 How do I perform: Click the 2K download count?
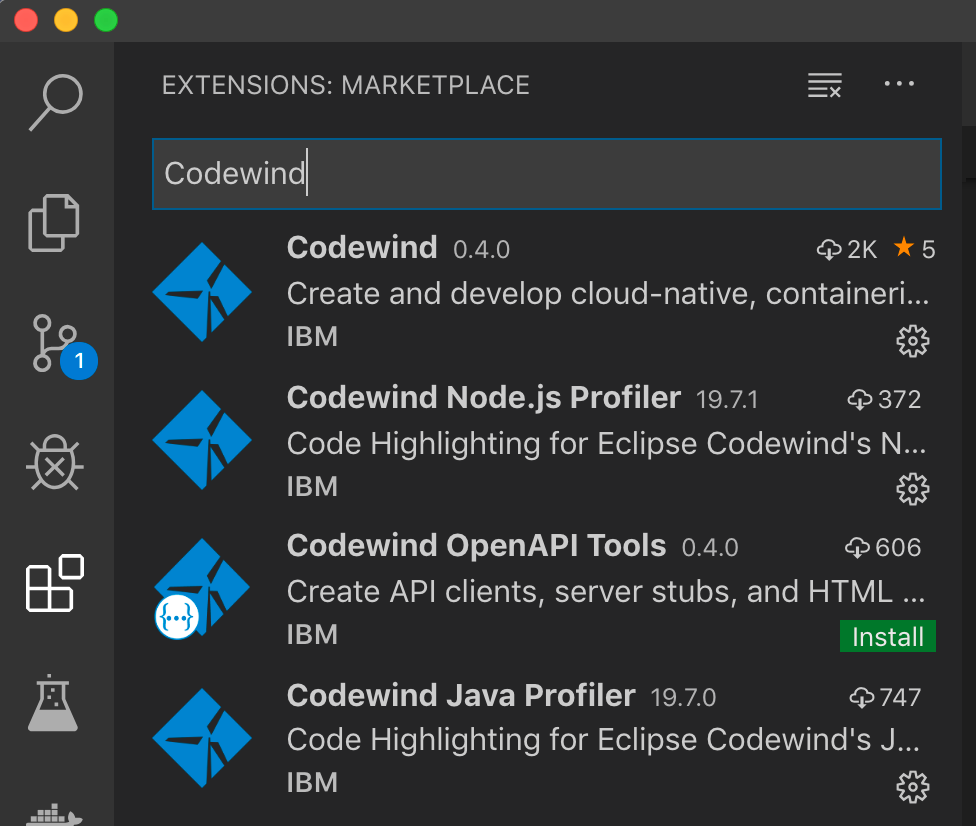pyautogui.click(x=847, y=250)
